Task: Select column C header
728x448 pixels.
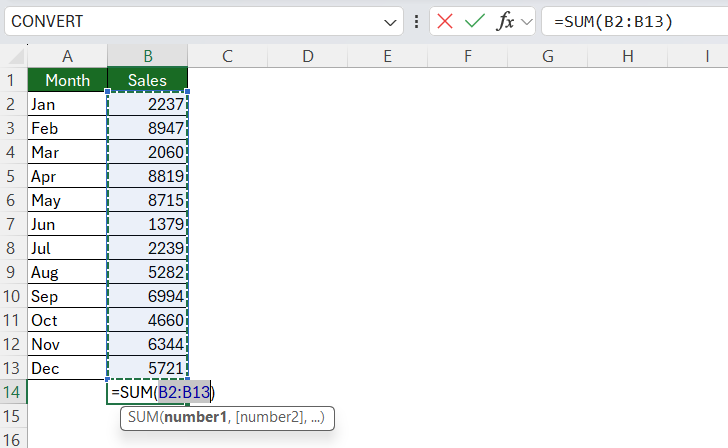Action: pos(228,56)
